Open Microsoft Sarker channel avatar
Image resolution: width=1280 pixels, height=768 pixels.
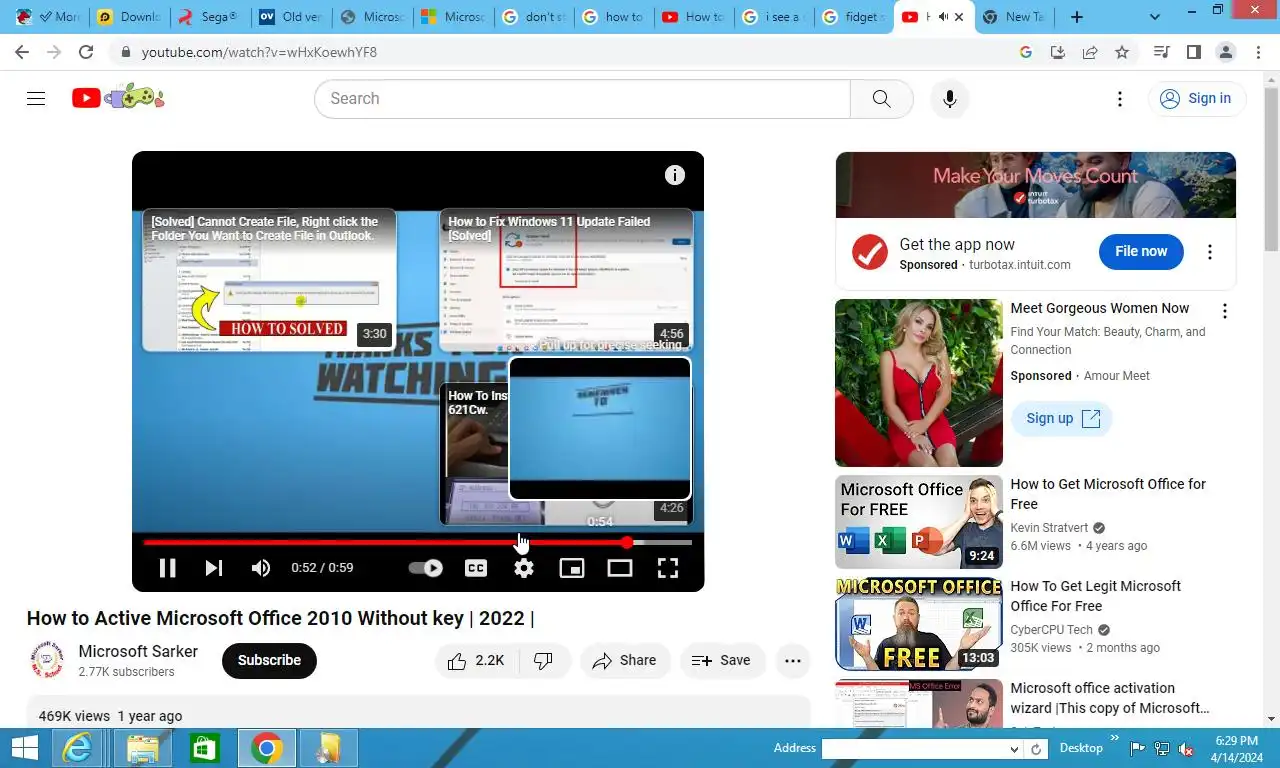coord(47,660)
